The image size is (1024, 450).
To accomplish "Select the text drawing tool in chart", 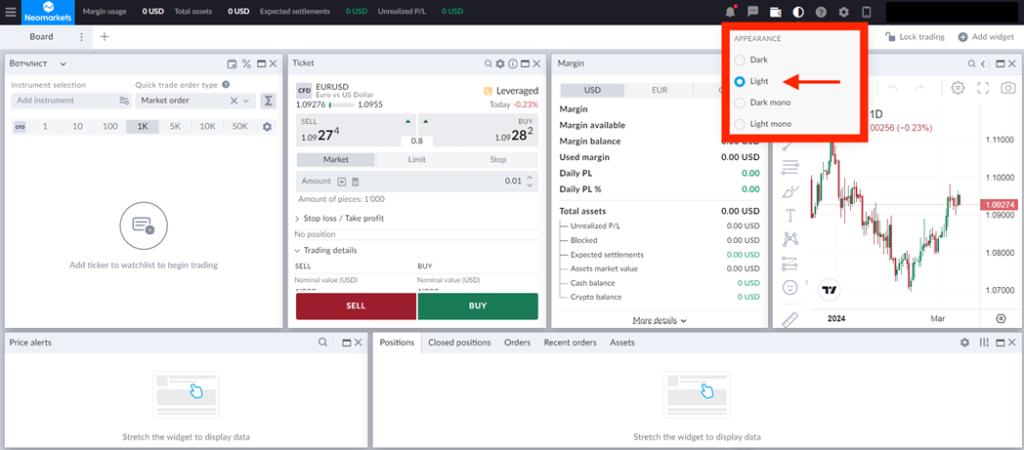I will 790,215.
